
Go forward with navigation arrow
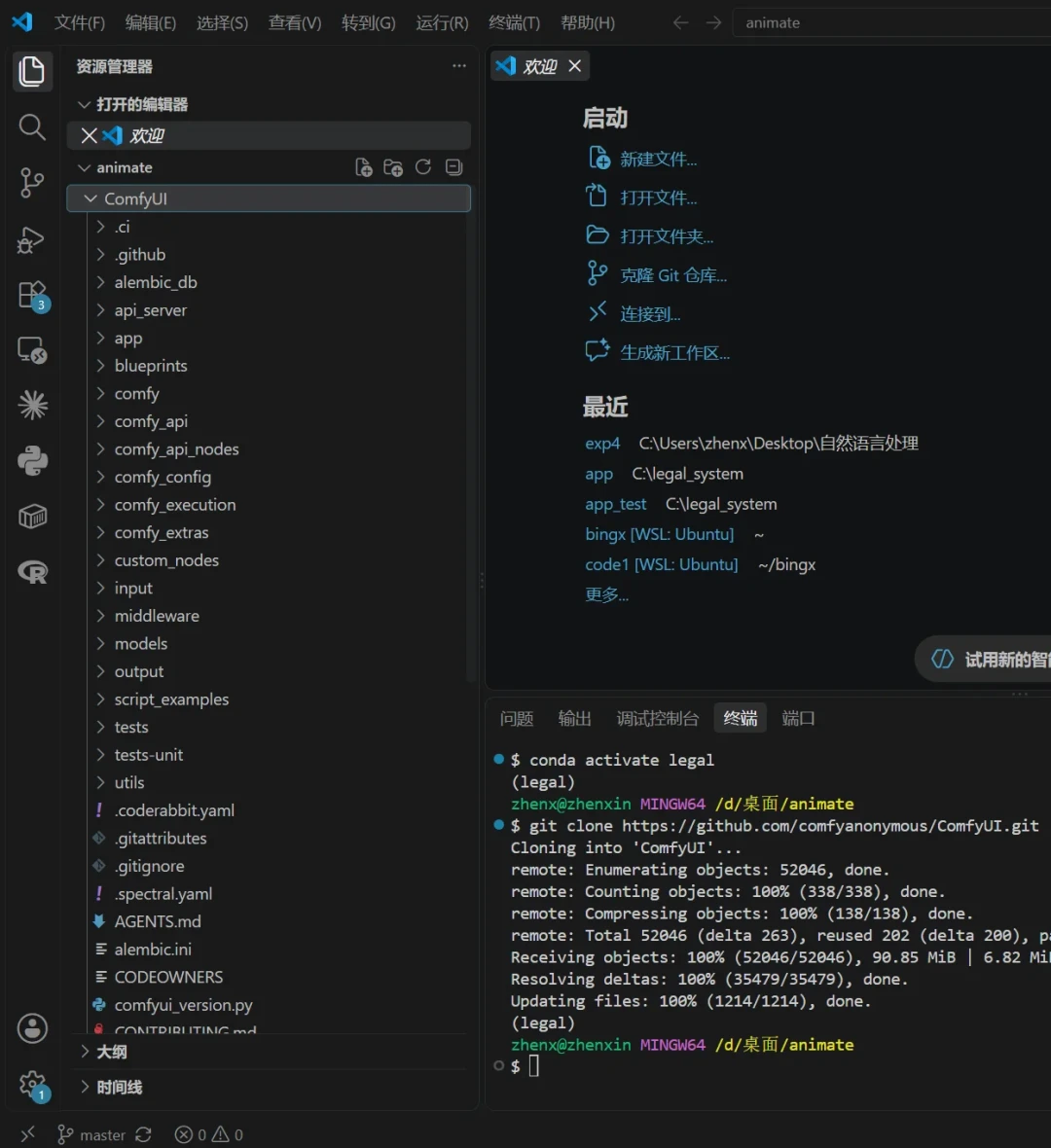pyautogui.click(x=713, y=22)
